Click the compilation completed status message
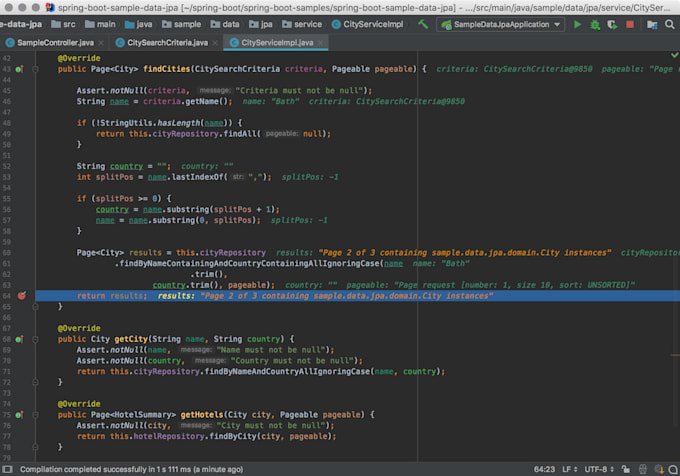This screenshot has height=476, width=680. pos(131,469)
